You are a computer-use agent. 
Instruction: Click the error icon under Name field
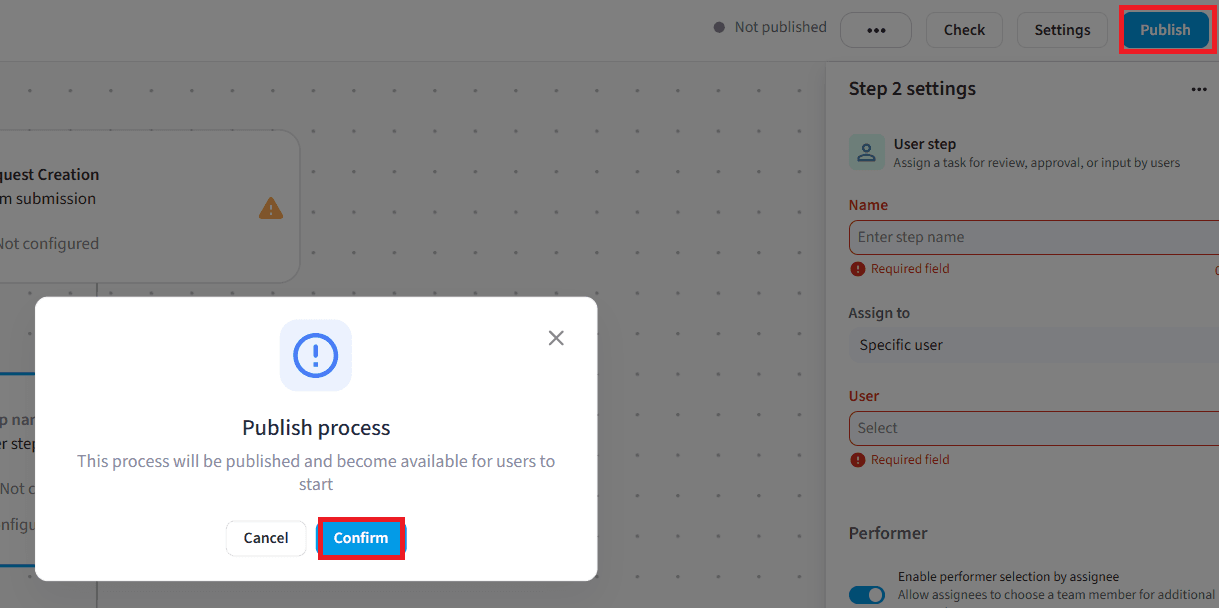tap(858, 269)
